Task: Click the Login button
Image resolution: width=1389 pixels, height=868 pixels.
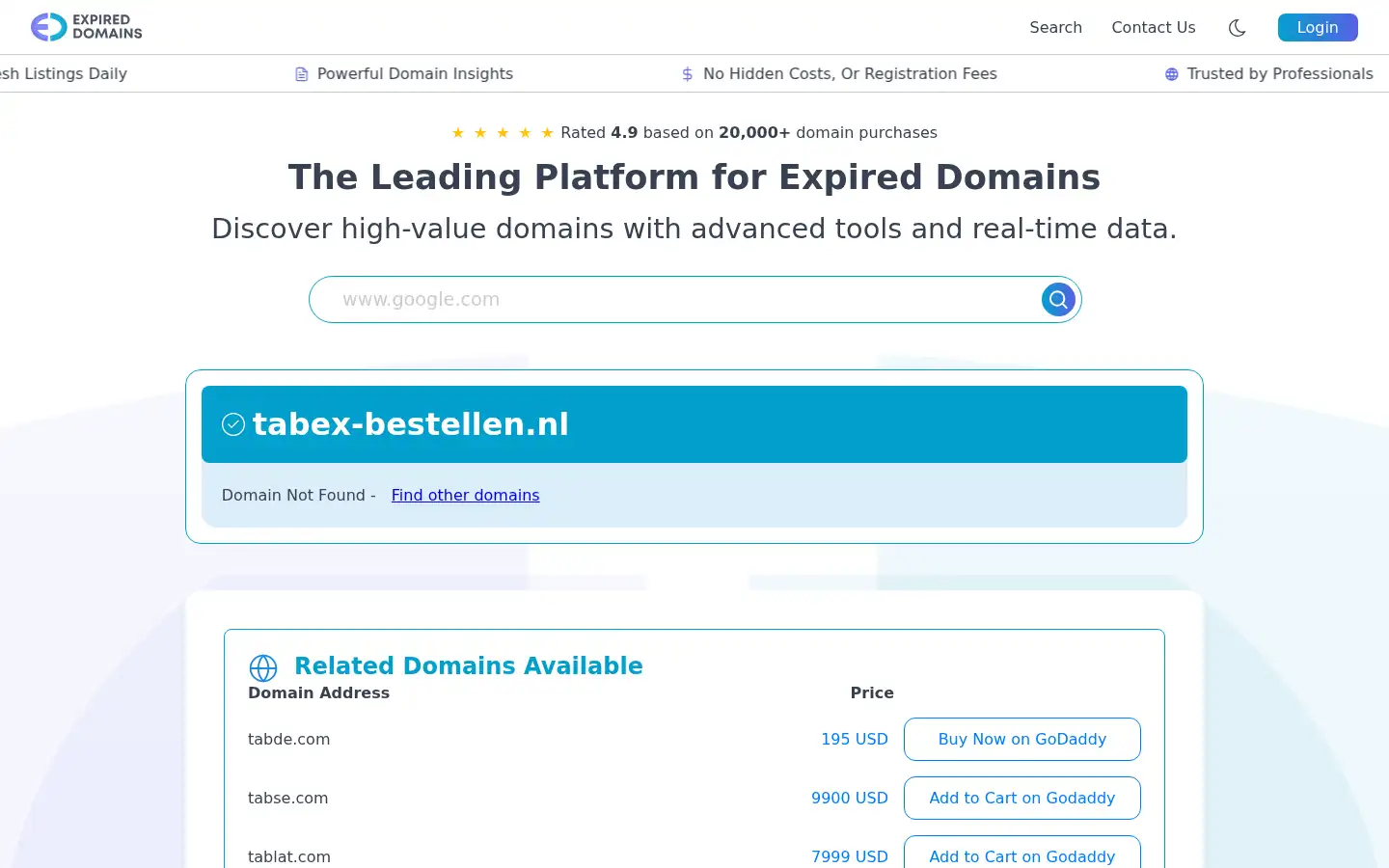Action: [1318, 28]
